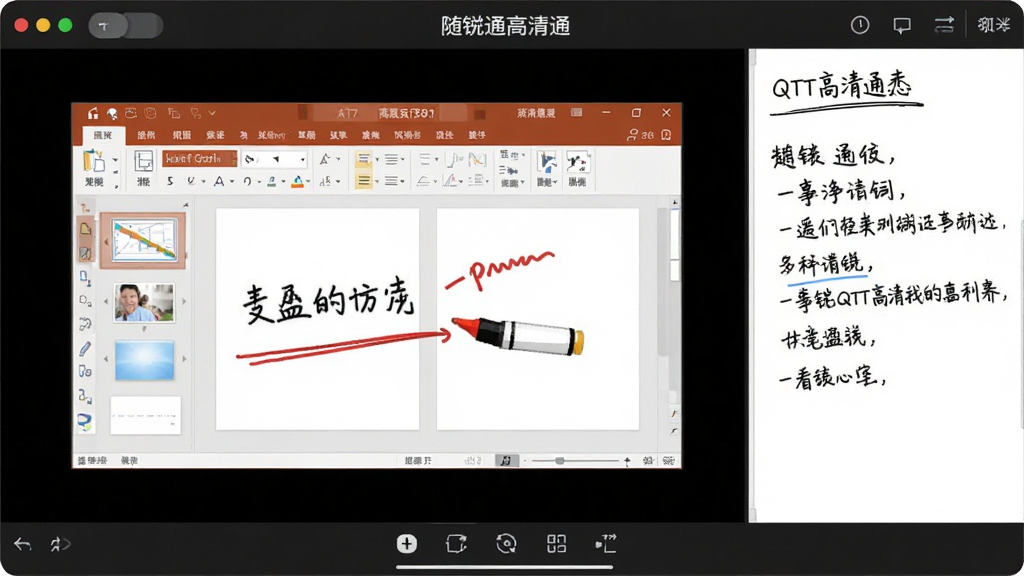Image resolution: width=1024 pixels, height=576 pixels.
Task: Toggle the pill switch in the title bar
Action: pyautogui.click(x=125, y=26)
